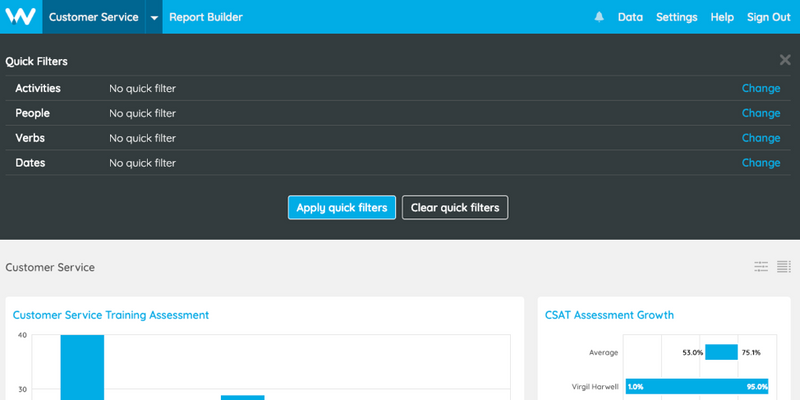Viewport: 800px width, 400px height.
Task: Select the tallest bar in Training Assessment chart
Action: pos(82,367)
